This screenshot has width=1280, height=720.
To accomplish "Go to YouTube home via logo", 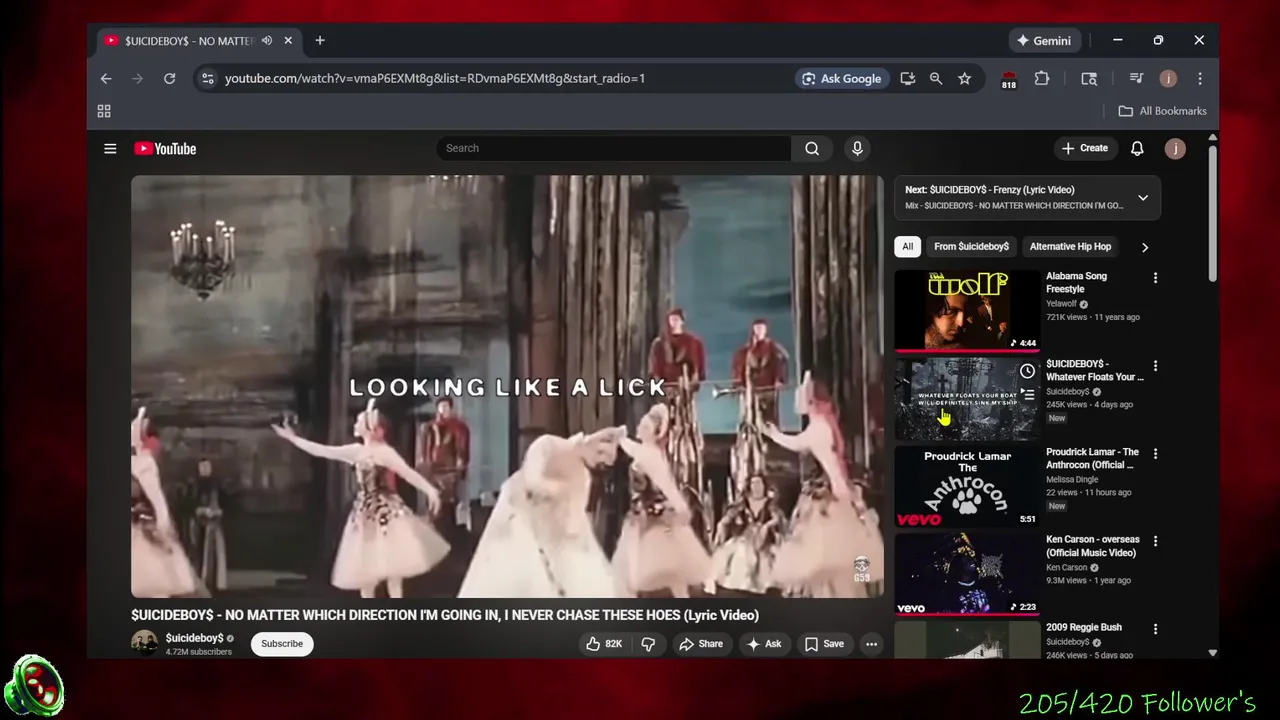I will 165,148.
